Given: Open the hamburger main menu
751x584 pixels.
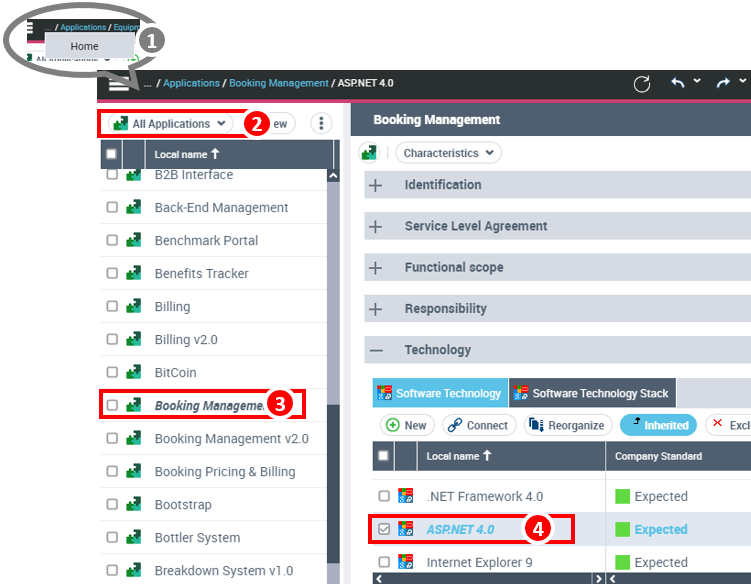Looking at the screenshot, I should point(119,85).
